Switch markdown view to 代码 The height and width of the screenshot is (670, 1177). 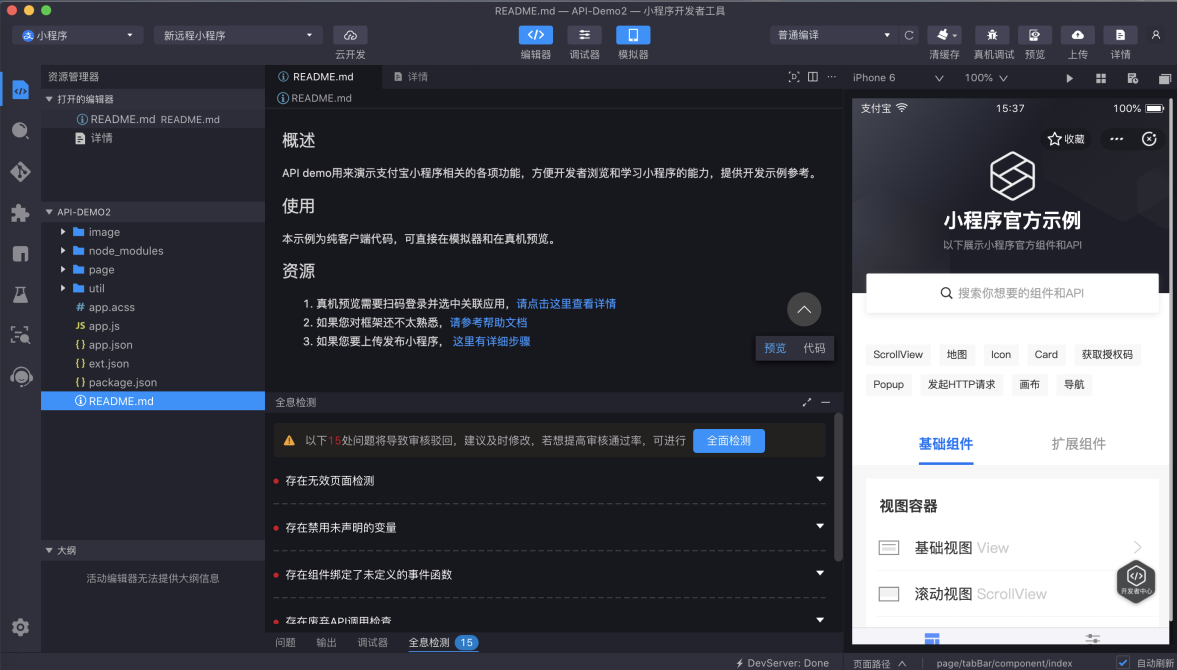click(814, 348)
